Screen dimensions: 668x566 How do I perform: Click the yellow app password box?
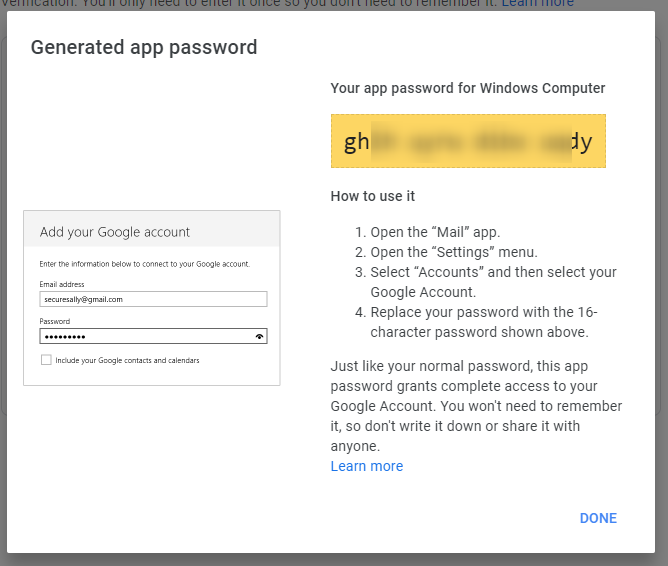click(468, 142)
